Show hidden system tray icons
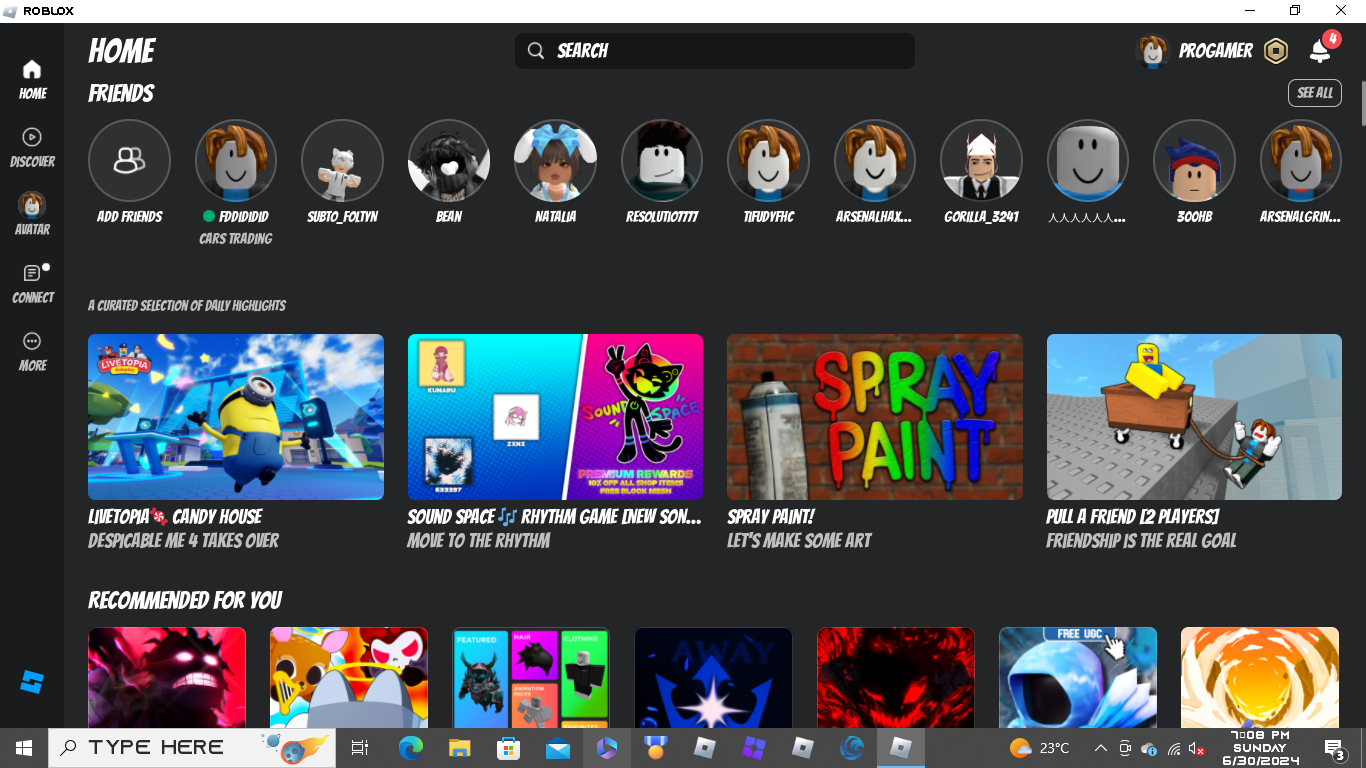This screenshot has width=1366, height=768. coord(1101,748)
